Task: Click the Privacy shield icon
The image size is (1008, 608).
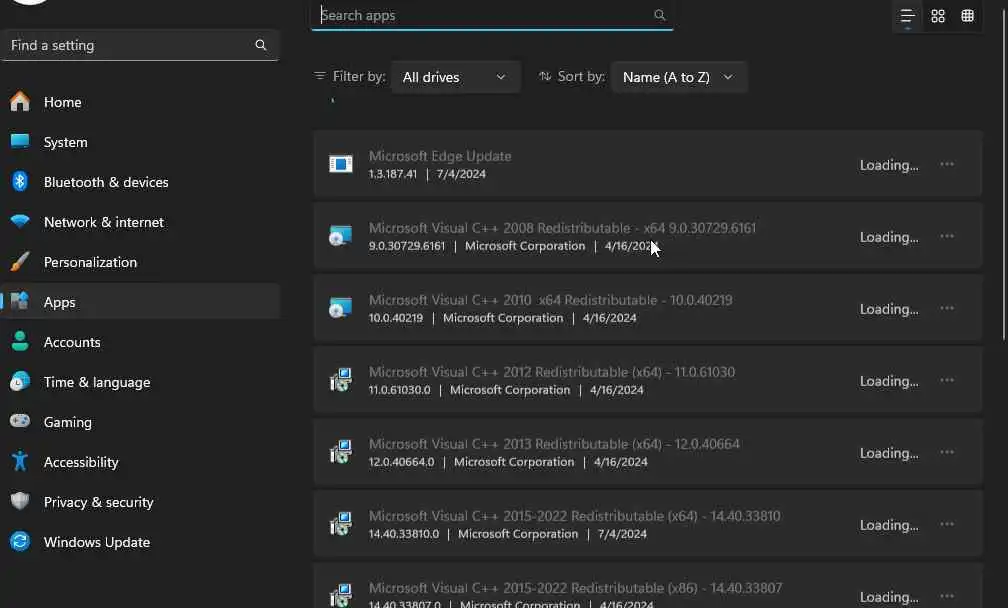Action: (20, 501)
